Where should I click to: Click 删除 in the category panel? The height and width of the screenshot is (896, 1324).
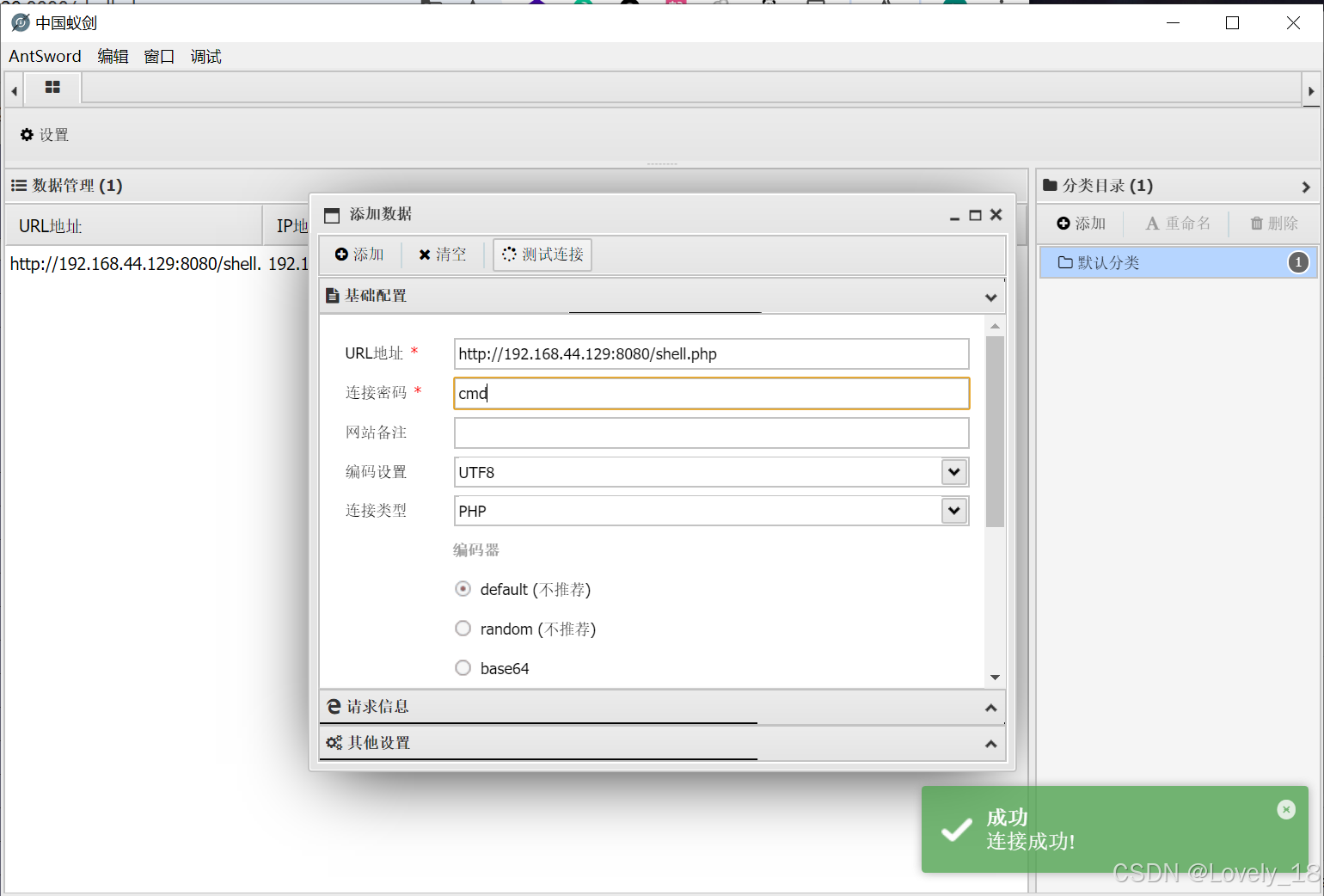pos(1274,224)
